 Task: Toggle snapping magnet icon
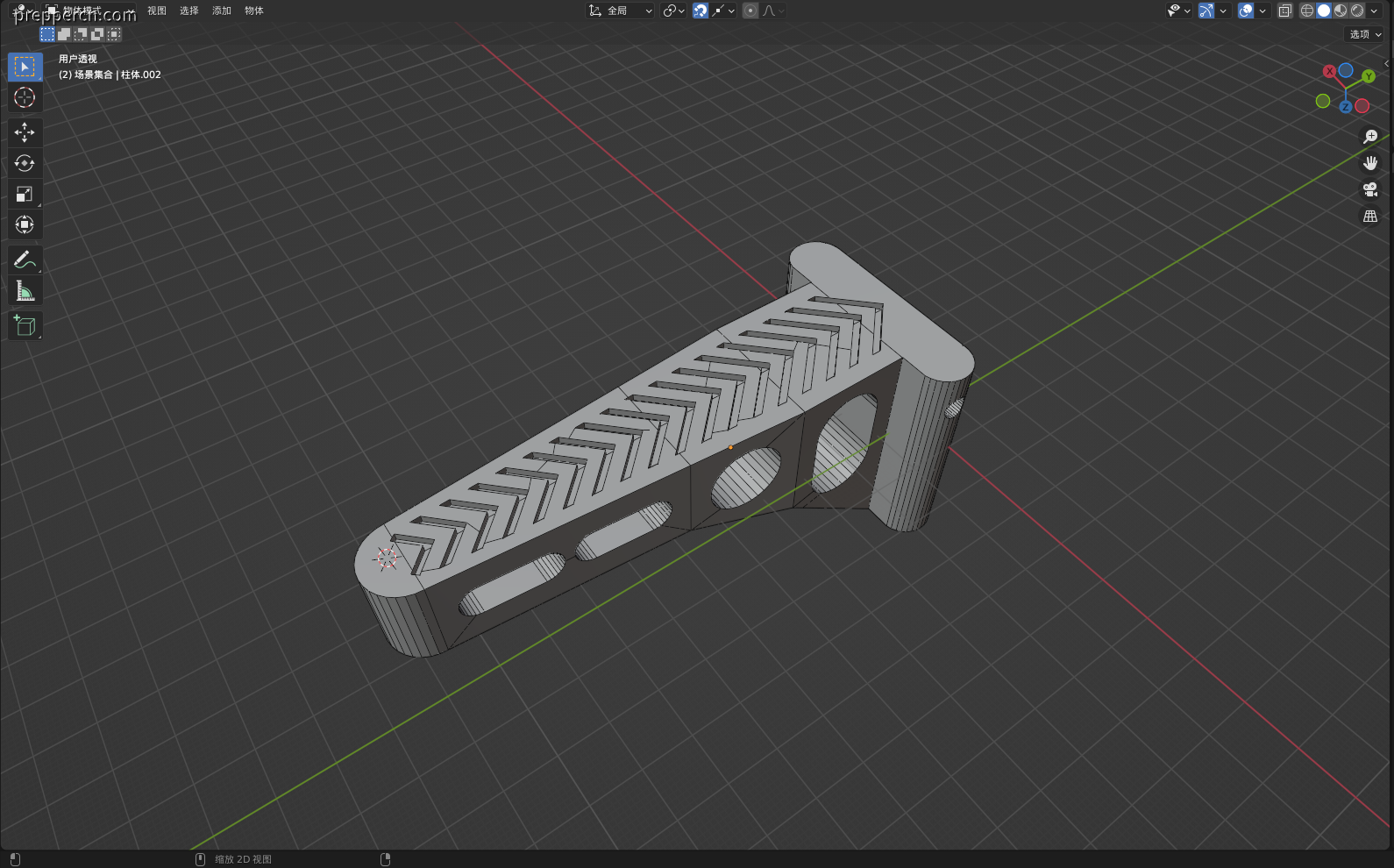point(701,11)
